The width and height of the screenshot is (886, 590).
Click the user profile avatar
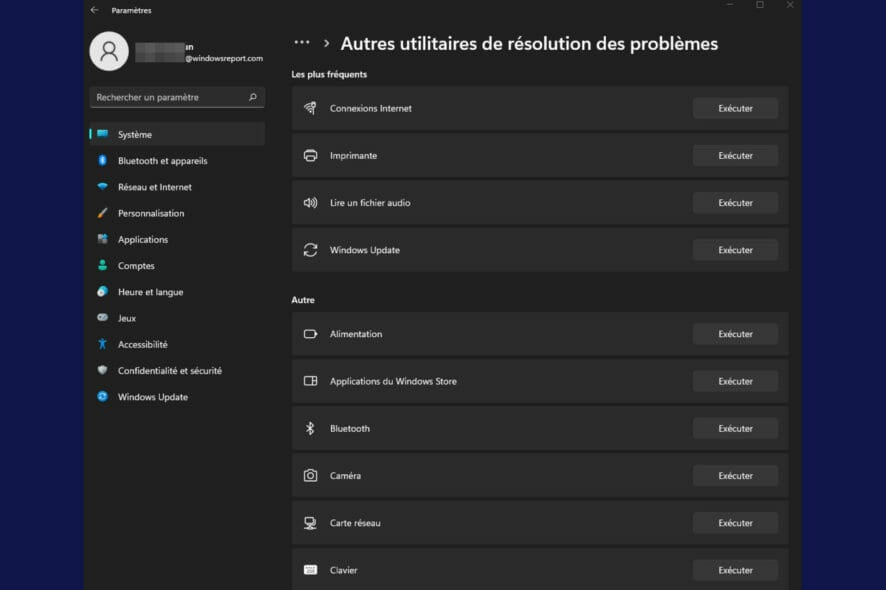pyautogui.click(x=109, y=51)
